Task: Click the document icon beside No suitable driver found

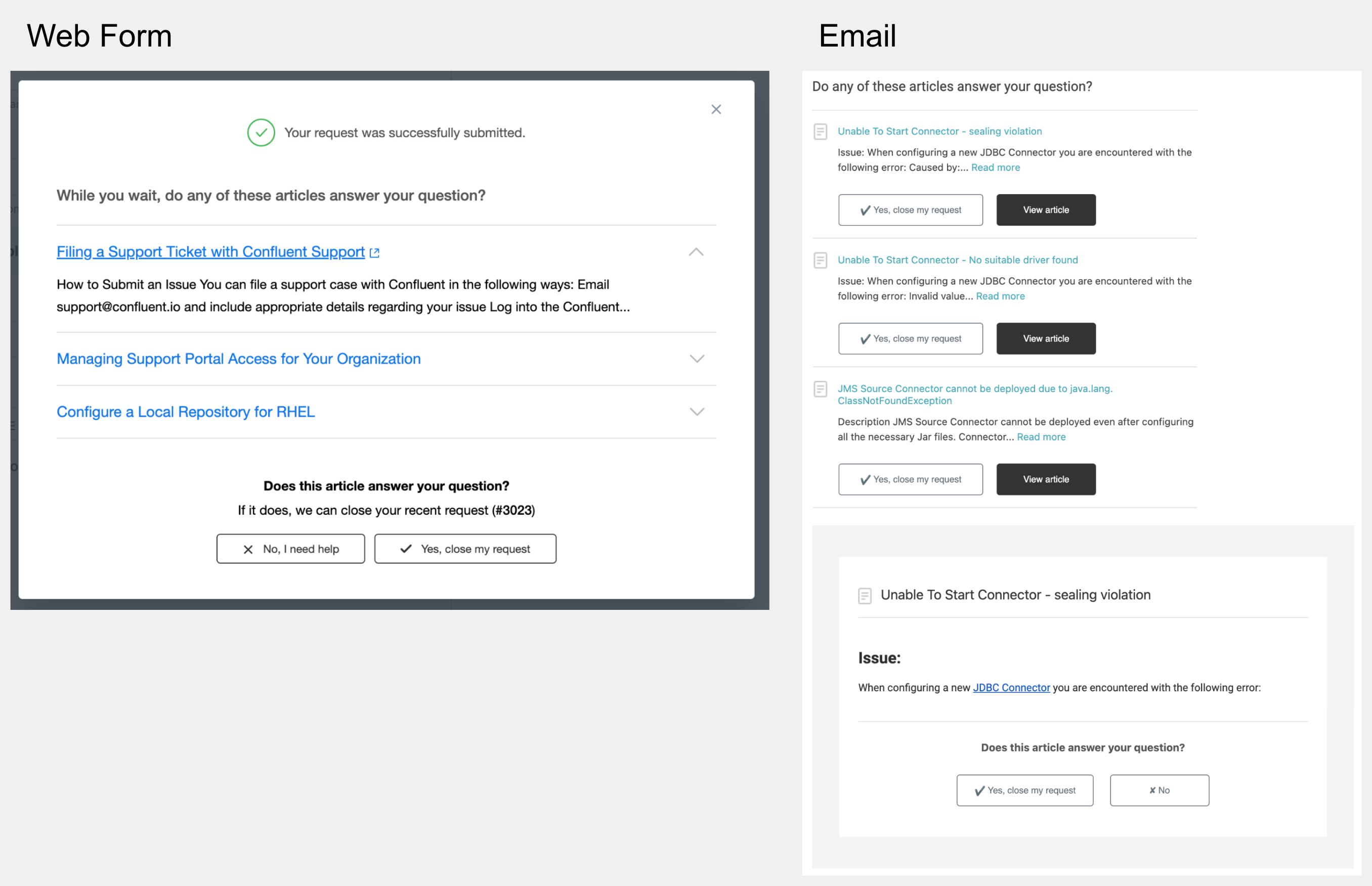Action: (x=820, y=260)
